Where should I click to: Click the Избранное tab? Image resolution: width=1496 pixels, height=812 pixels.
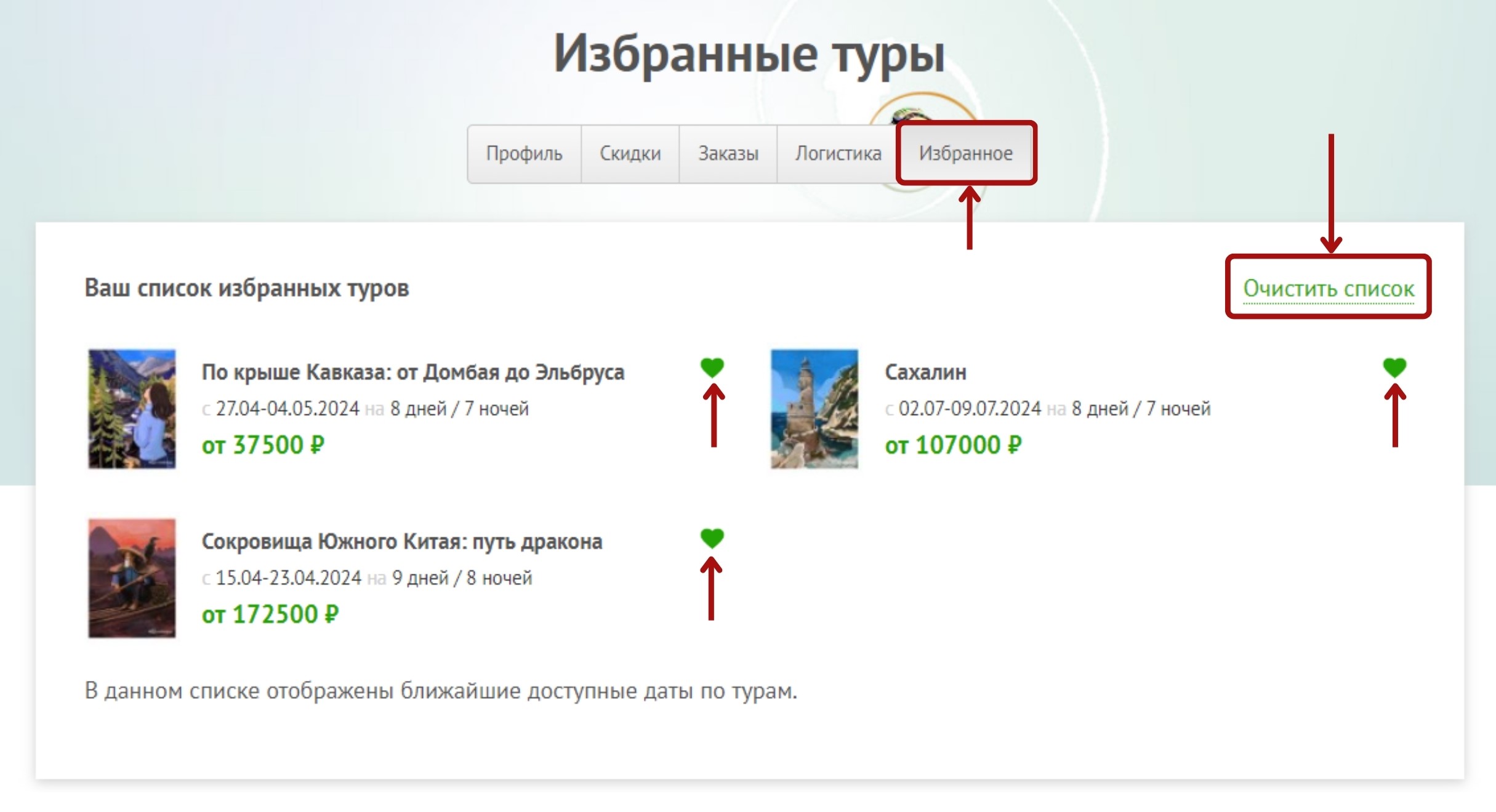point(965,153)
